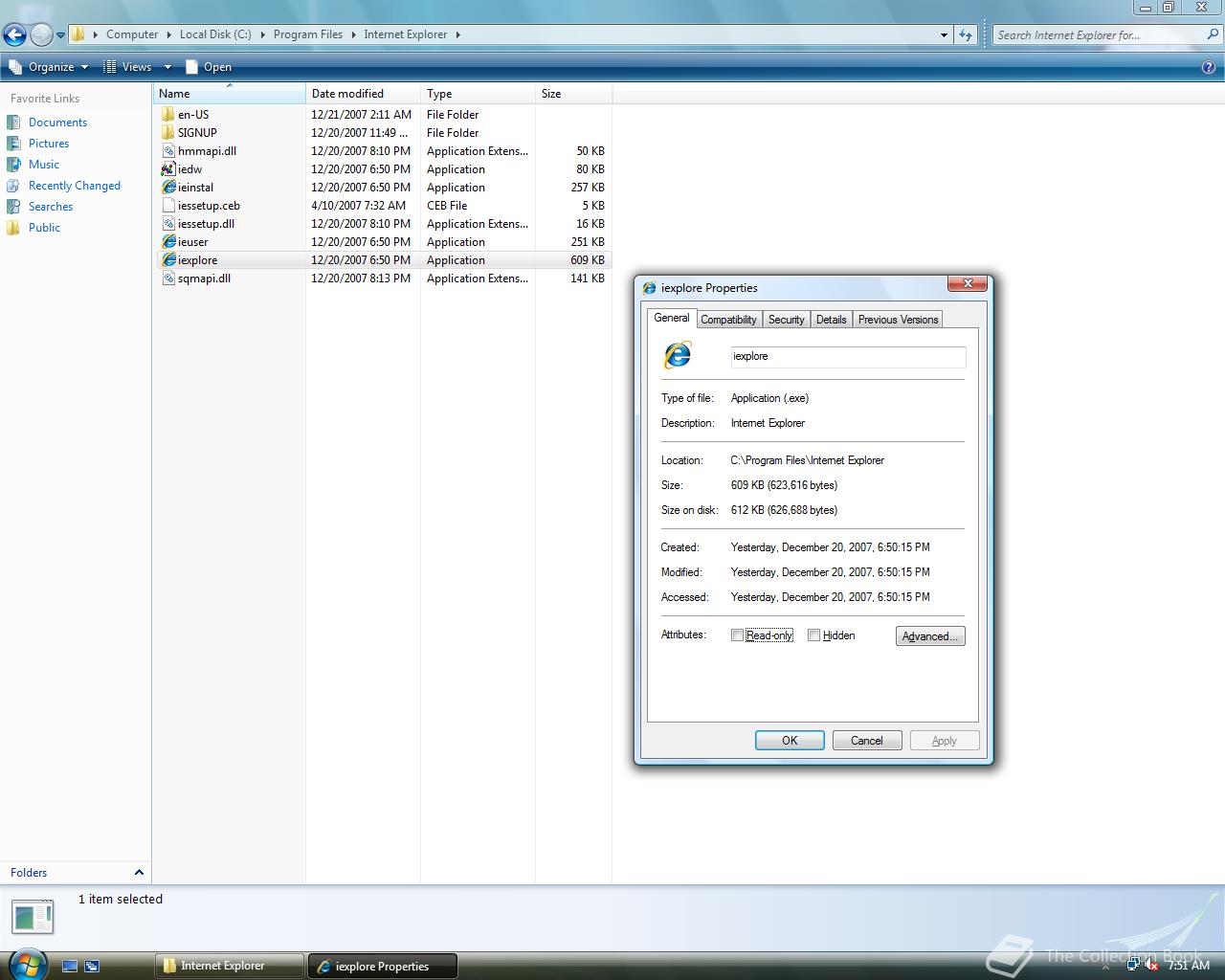Sort by the Name column header
The height and width of the screenshot is (980, 1225).
tap(230, 94)
